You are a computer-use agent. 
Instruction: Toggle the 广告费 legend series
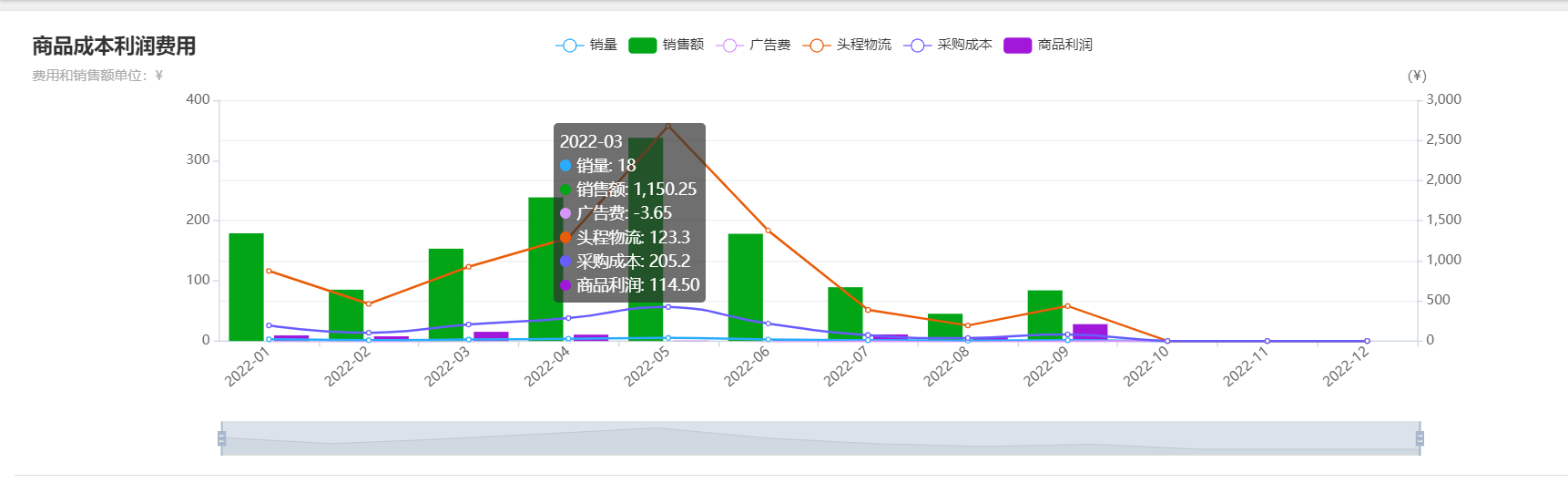(x=753, y=45)
